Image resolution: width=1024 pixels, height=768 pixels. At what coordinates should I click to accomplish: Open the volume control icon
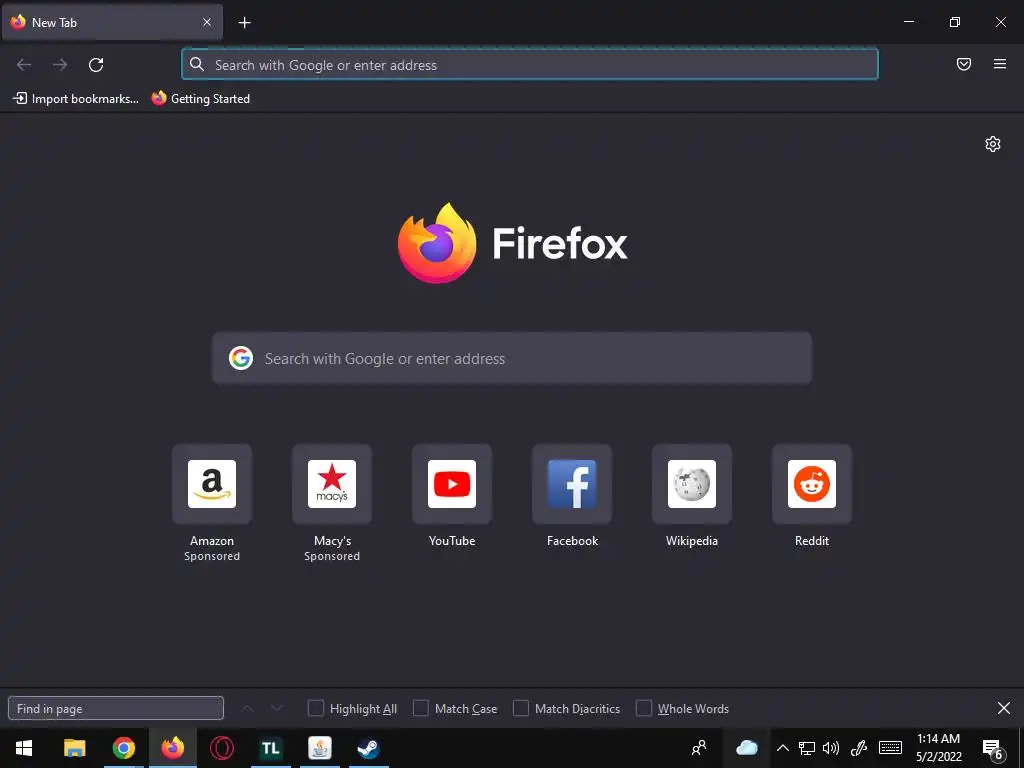click(831, 748)
